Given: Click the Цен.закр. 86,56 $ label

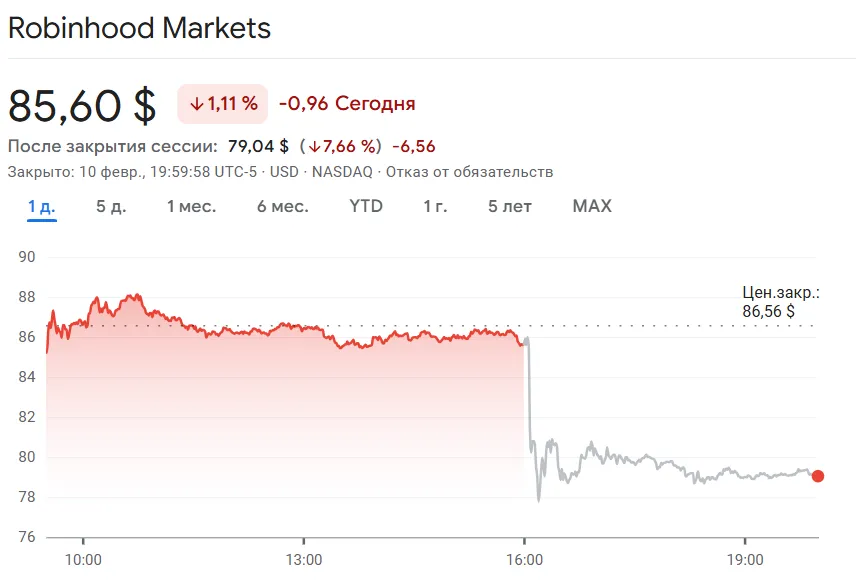Looking at the screenshot, I should coord(780,302).
